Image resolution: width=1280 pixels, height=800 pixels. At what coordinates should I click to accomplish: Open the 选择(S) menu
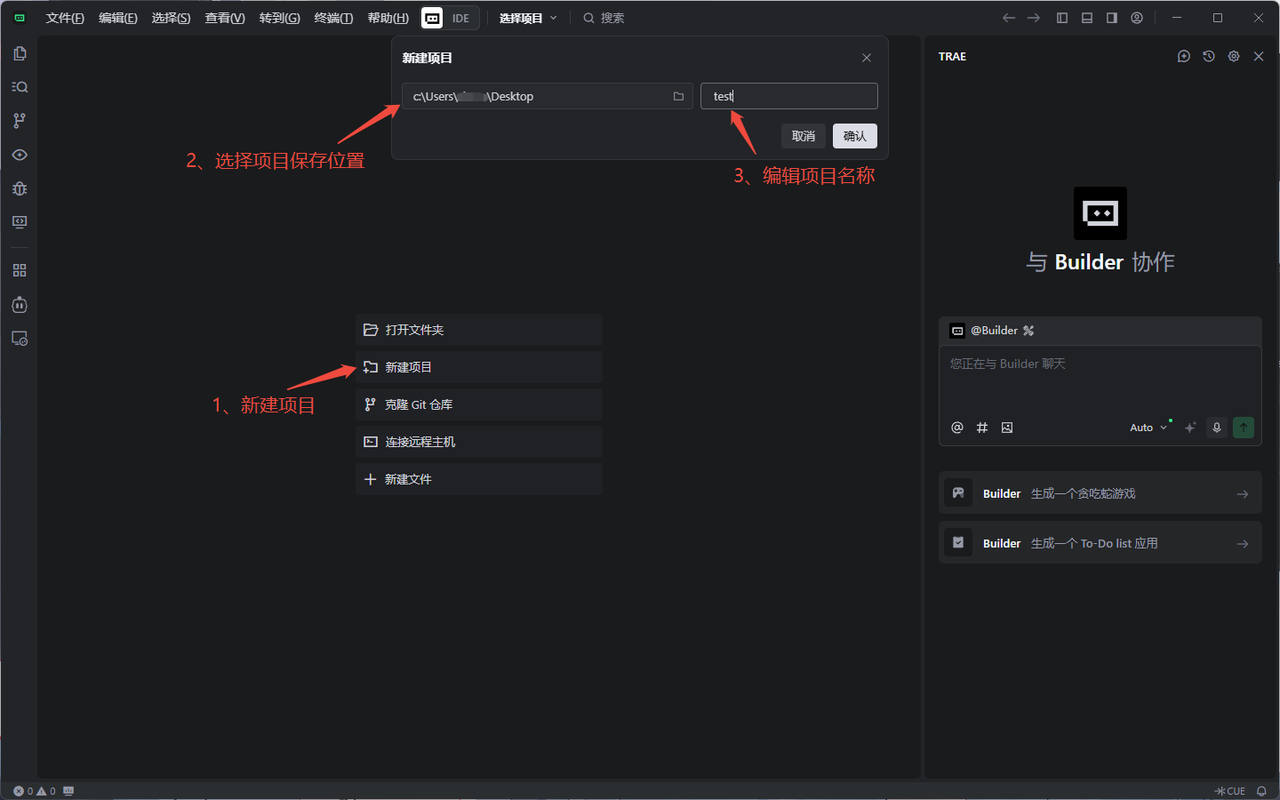pos(171,18)
